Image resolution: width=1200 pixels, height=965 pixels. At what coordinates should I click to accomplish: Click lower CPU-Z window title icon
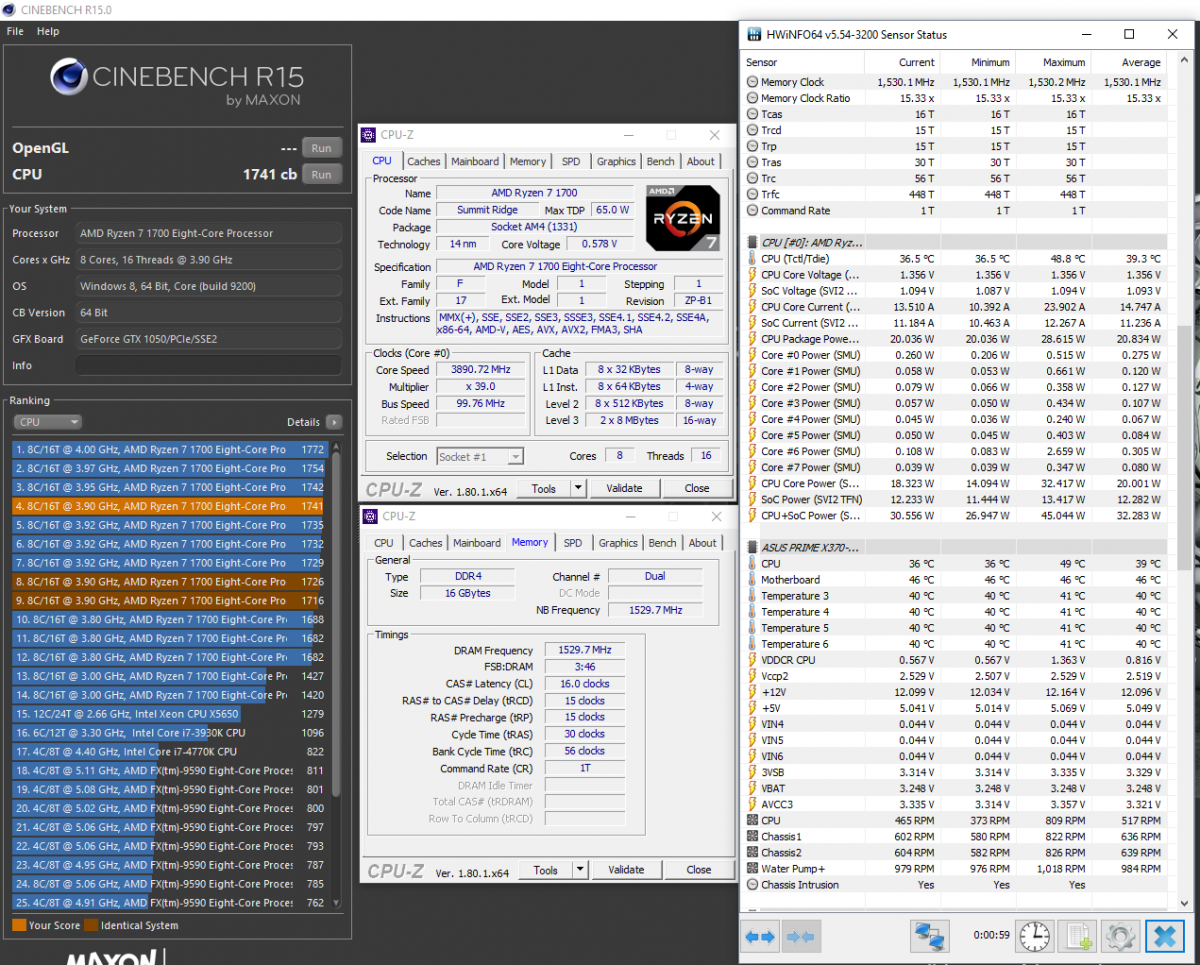click(x=371, y=517)
